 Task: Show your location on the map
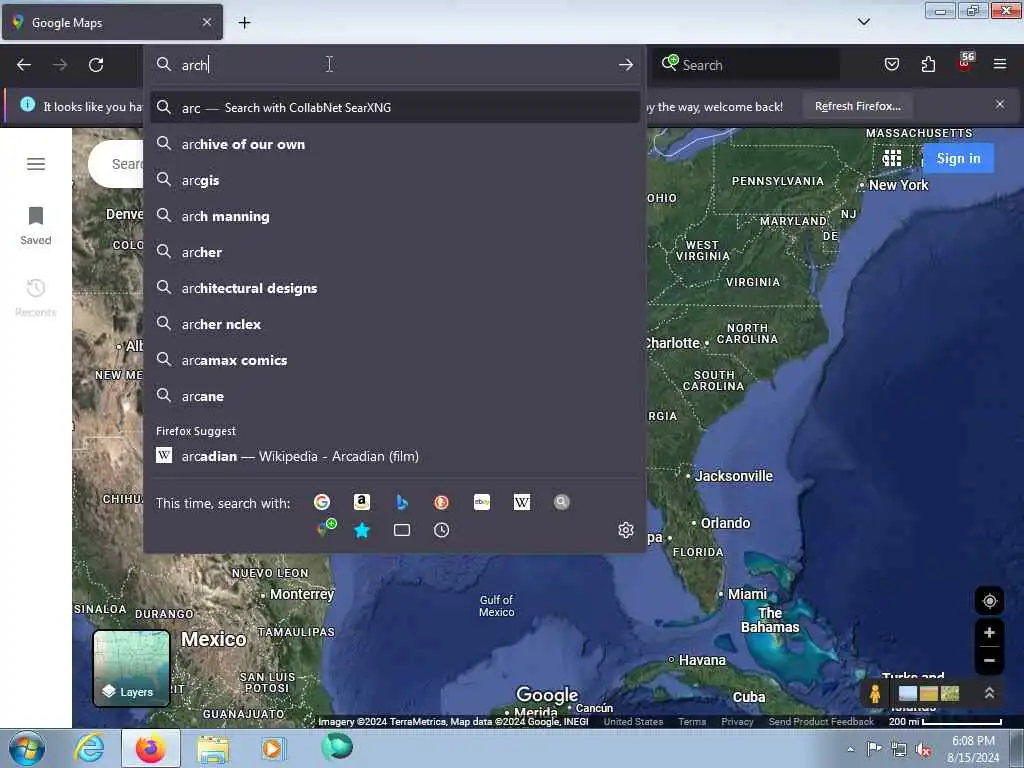click(989, 601)
